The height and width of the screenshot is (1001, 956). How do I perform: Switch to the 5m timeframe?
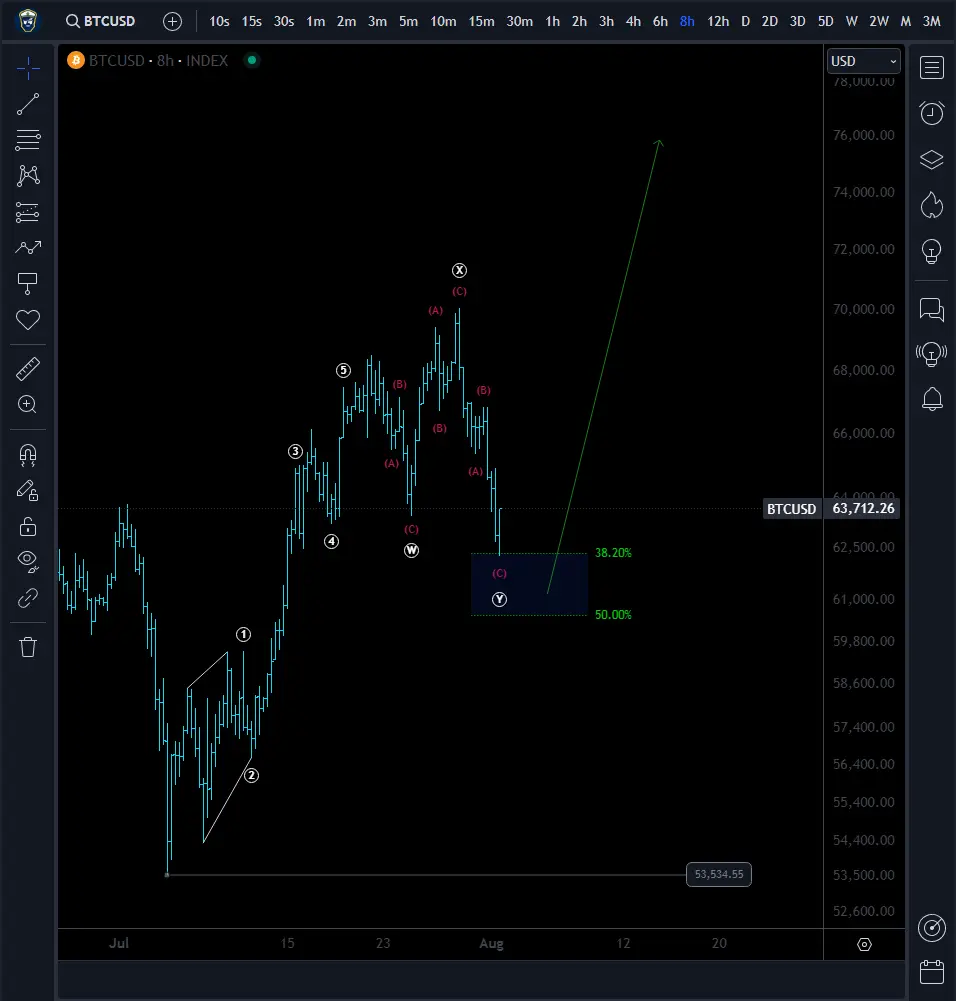click(x=408, y=21)
